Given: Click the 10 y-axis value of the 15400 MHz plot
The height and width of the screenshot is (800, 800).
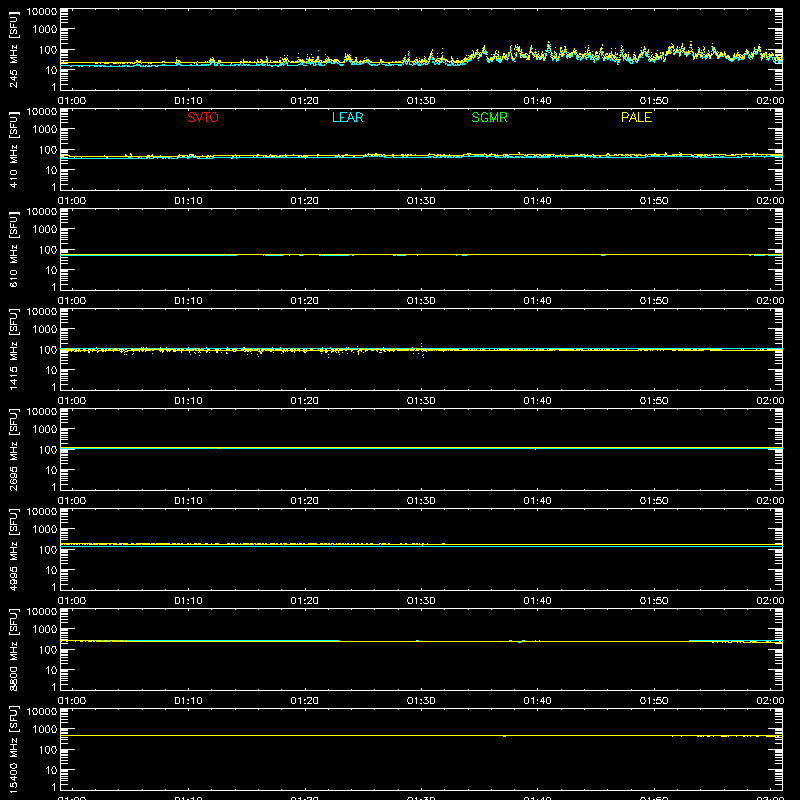Looking at the screenshot, I should click(x=51, y=770).
